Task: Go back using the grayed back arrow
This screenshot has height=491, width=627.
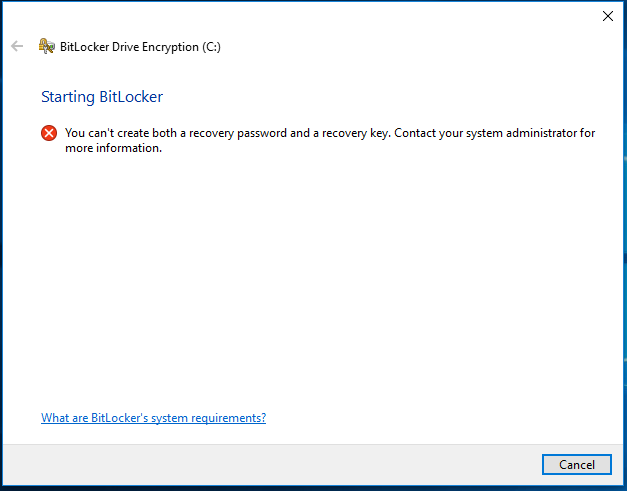Action: 17,46
